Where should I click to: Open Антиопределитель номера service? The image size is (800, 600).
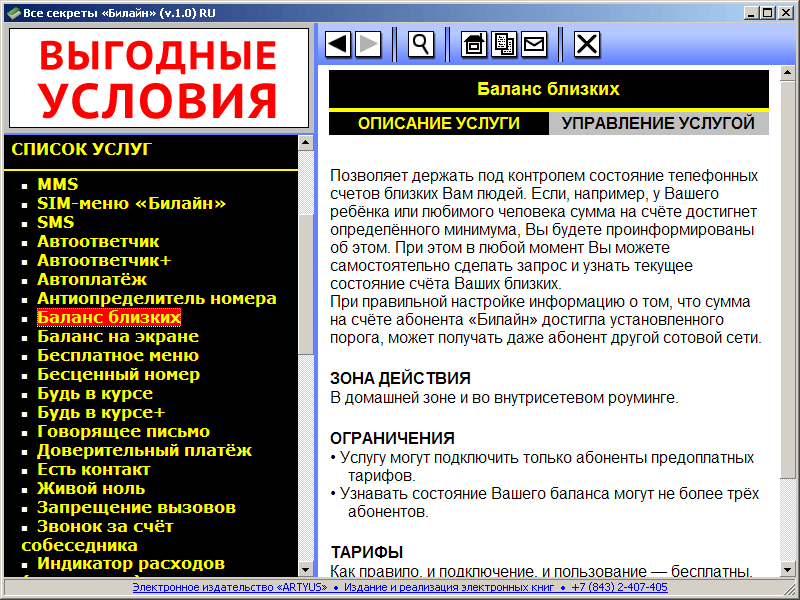coord(157,298)
